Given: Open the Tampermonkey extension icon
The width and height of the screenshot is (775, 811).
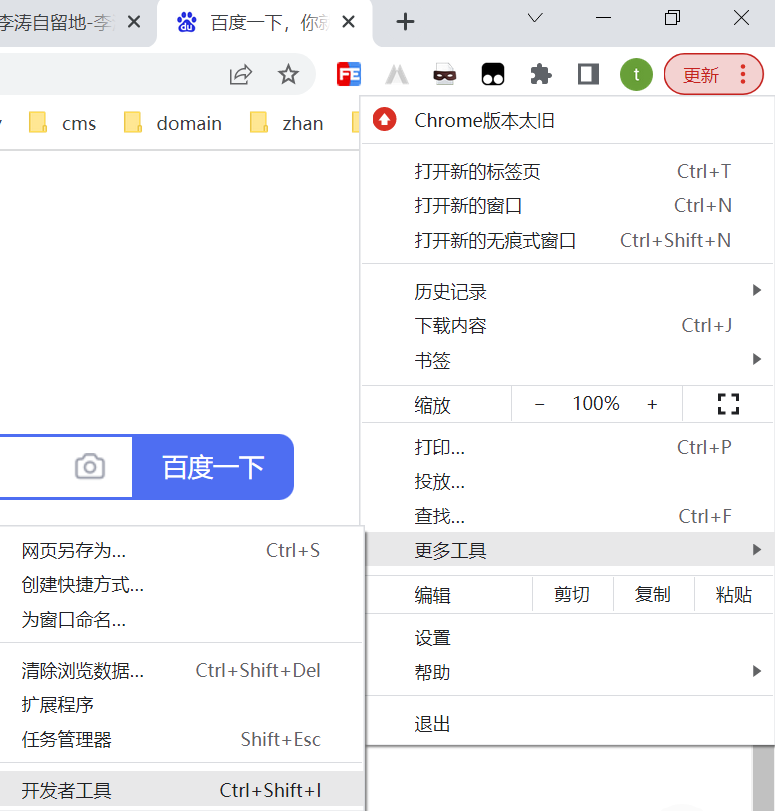Looking at the screenshot, I should point(493,74).
